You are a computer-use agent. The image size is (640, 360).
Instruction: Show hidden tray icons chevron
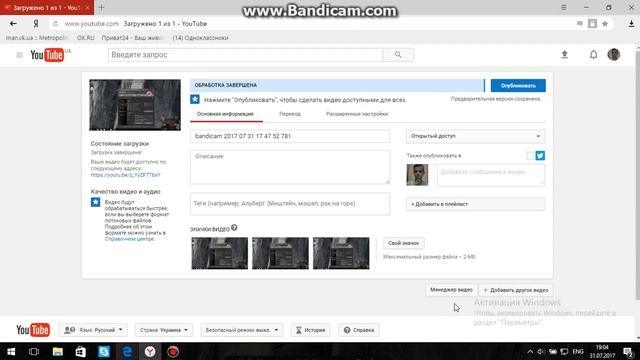pyautogui.click(x=530, y=351)
